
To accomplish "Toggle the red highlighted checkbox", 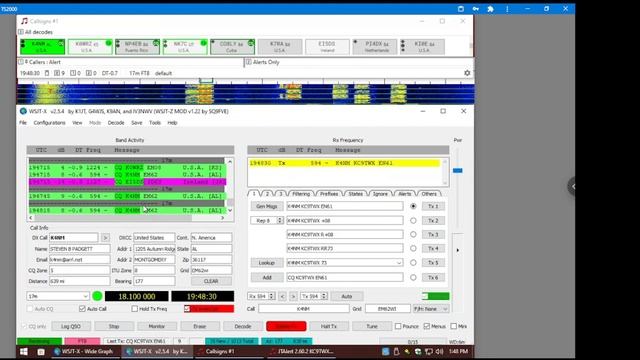I will pos(187,309).
